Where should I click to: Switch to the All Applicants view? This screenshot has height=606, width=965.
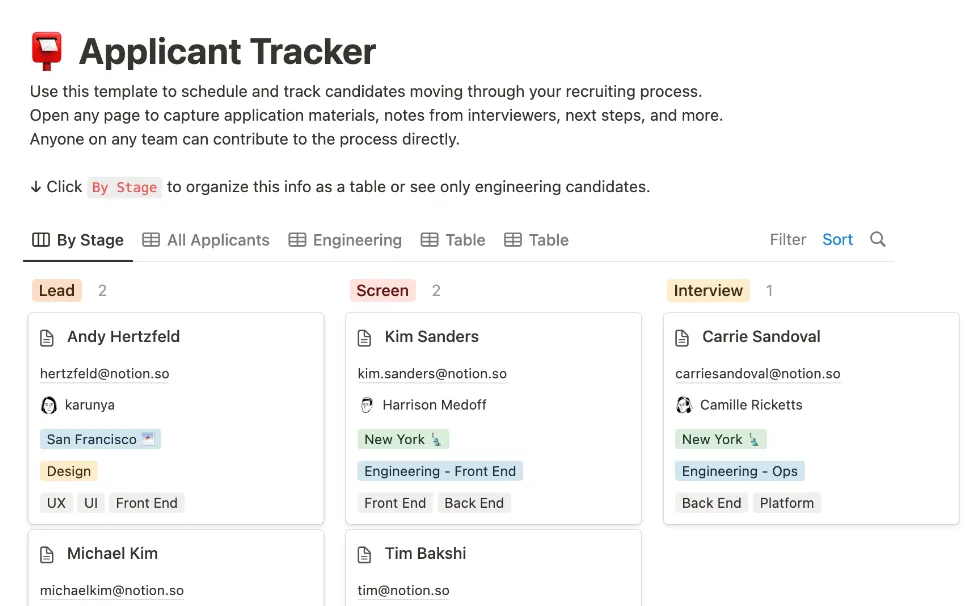(206, 240)
